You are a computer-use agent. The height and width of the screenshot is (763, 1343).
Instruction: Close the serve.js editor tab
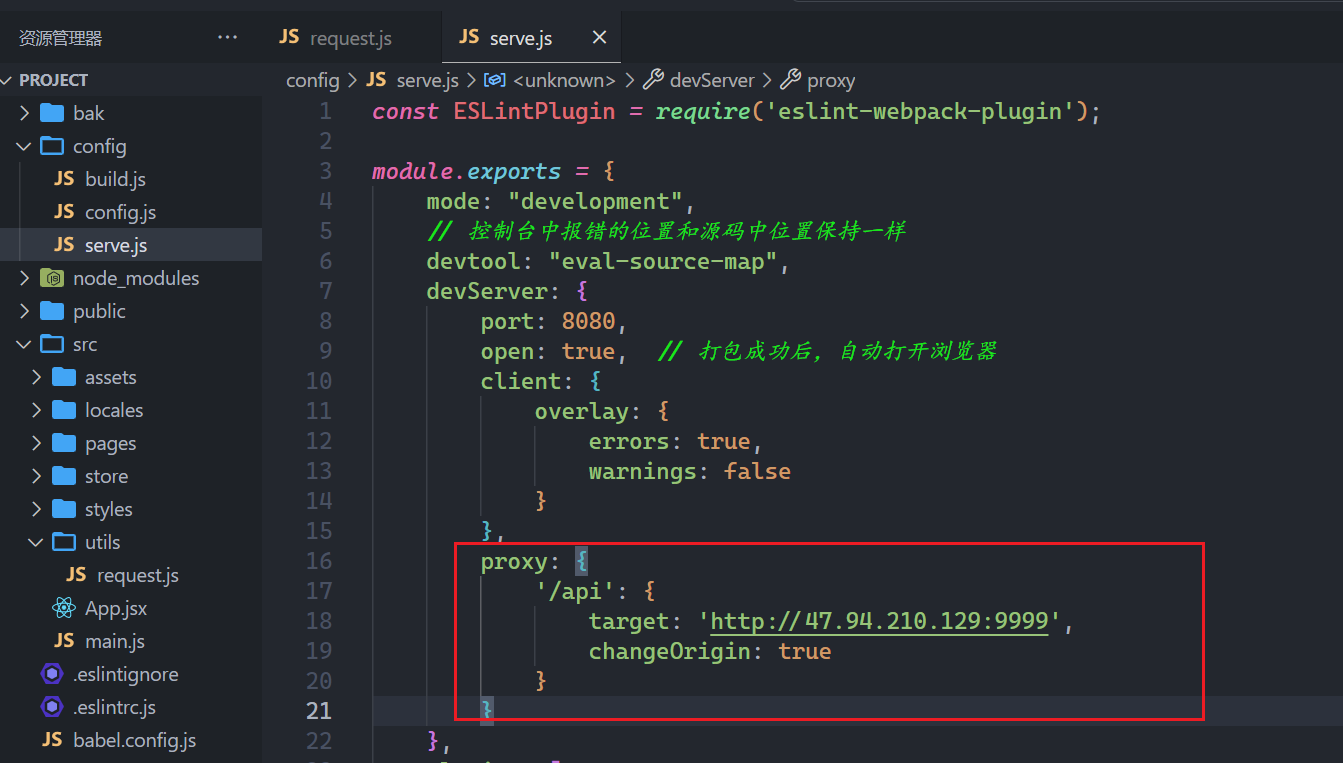click(599, 38)
